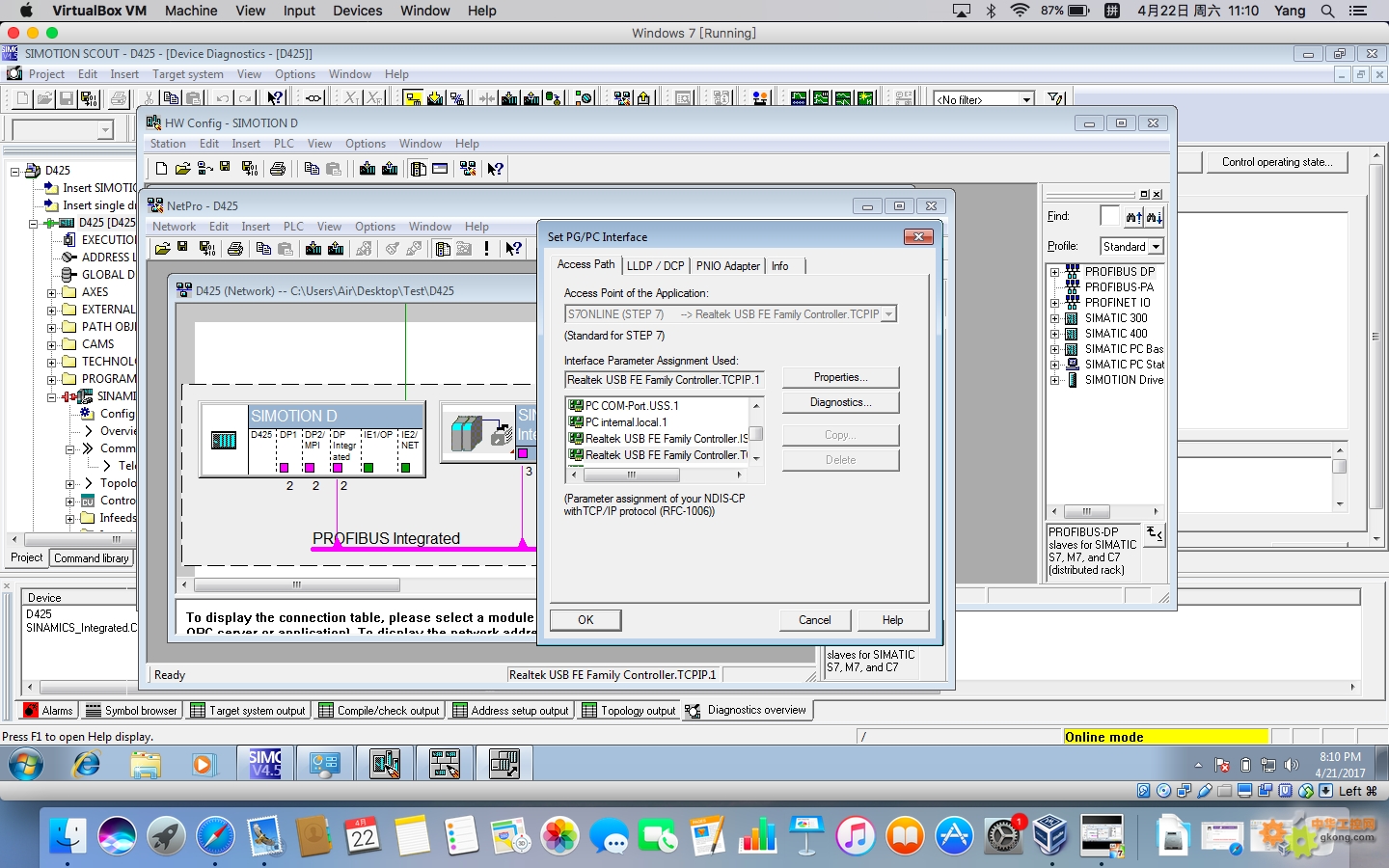1389x868 pixels.
Task: Click Save and Compile icon in HW Config toolbar
Action: (249, 169)
